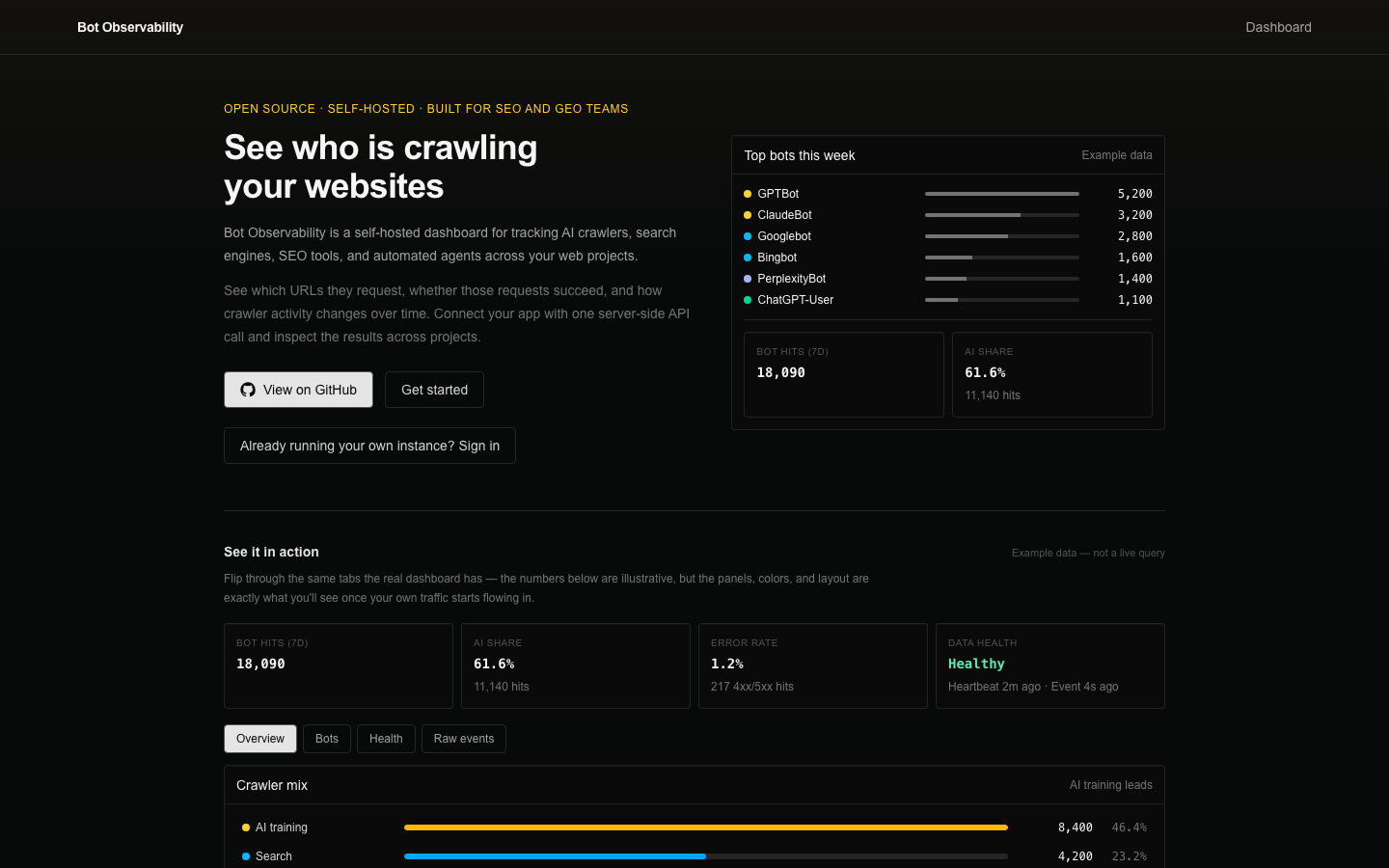
Task: Click the 5,200 hit count
Action: click(x=1135, y=194)
